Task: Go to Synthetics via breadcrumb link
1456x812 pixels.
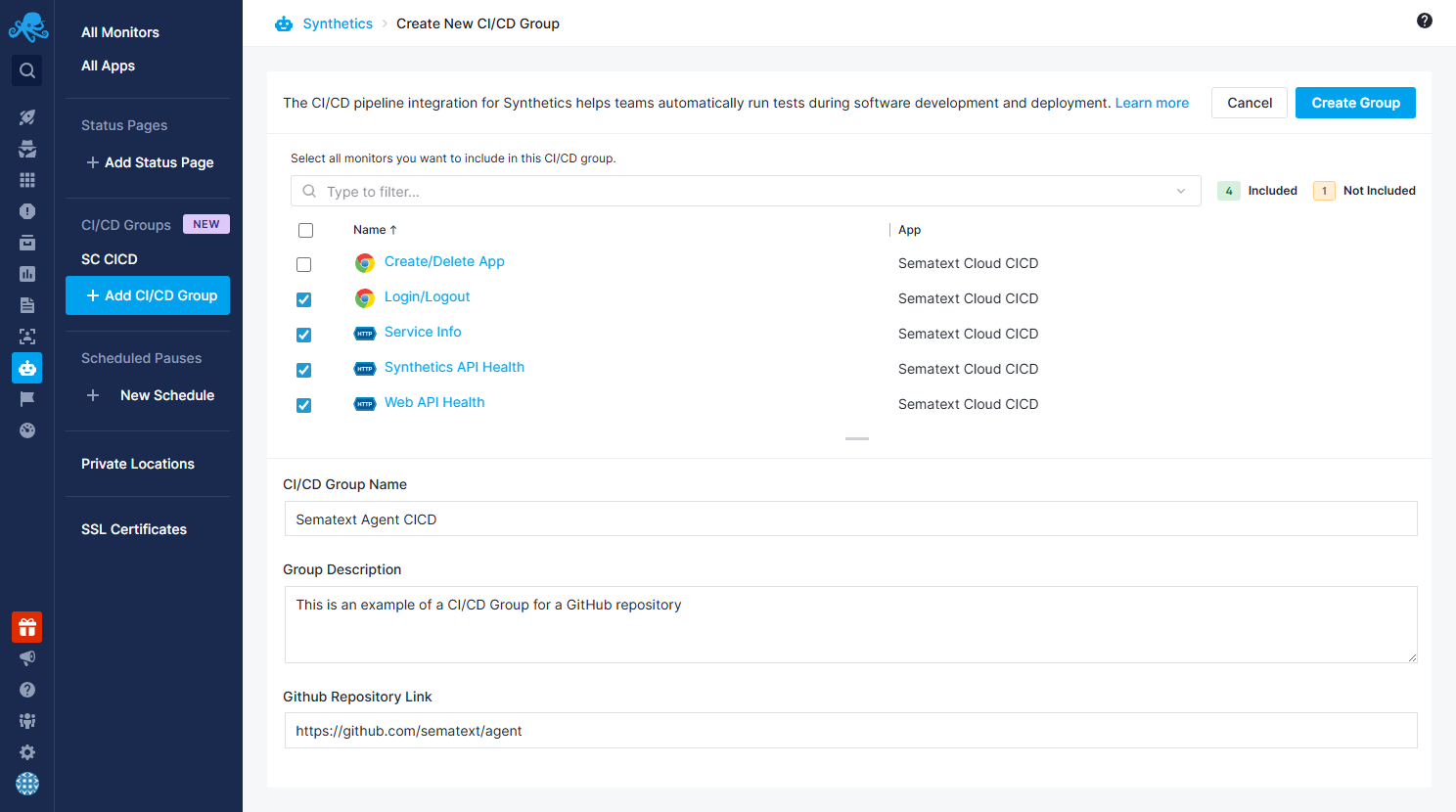Action: 338,23
